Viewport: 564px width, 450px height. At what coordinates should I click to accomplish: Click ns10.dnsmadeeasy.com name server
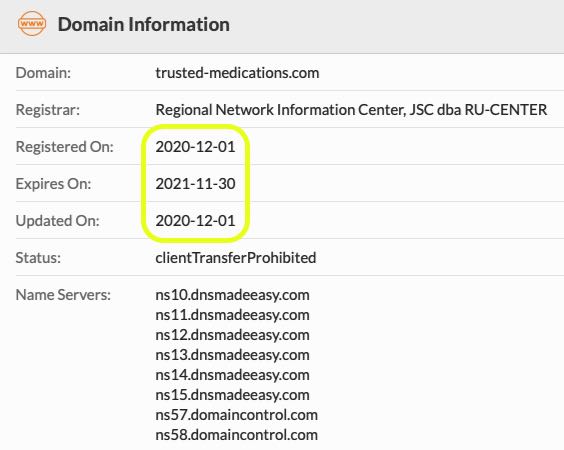point(232,295)
